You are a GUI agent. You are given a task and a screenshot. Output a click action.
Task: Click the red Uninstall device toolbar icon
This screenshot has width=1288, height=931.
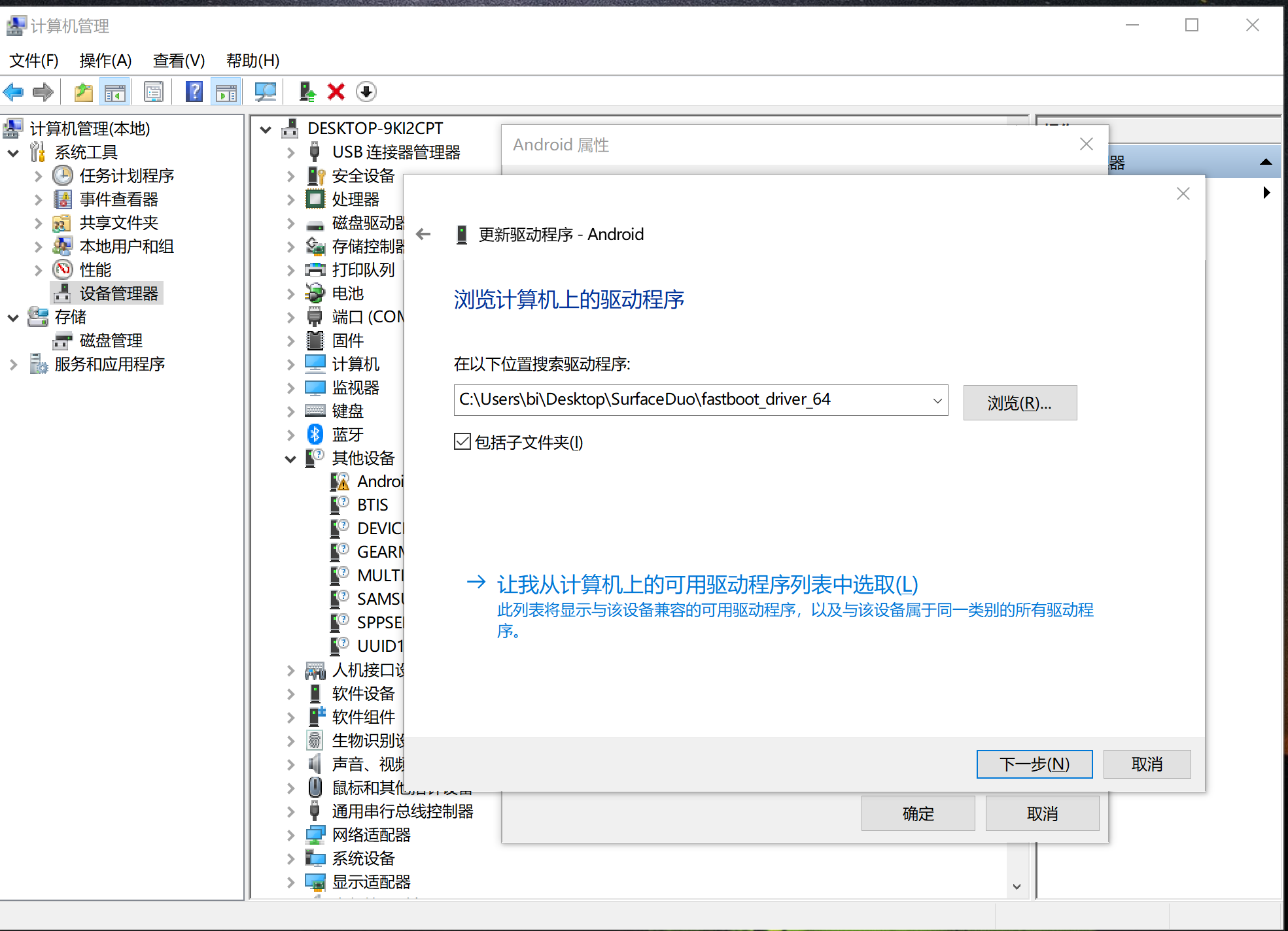click(336, 92)
